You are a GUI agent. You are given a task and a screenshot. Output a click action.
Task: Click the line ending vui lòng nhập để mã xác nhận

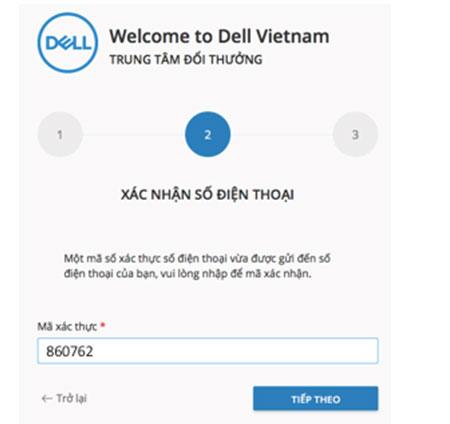click(x=187, y=274)
